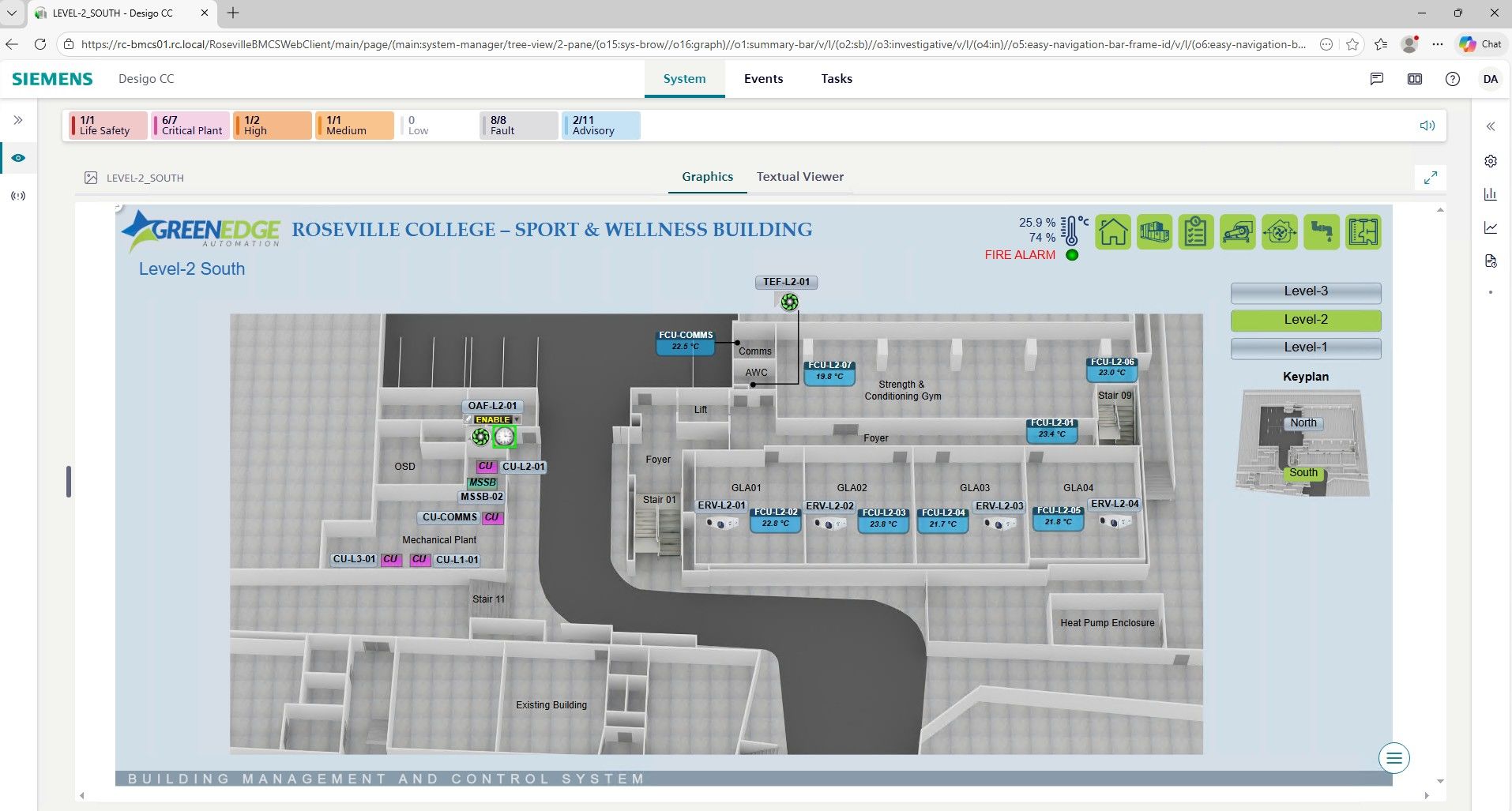Open the FCU-L2-07 unit label
Viewport: 1512px width, 811px height.
click(x=829, y=365)
